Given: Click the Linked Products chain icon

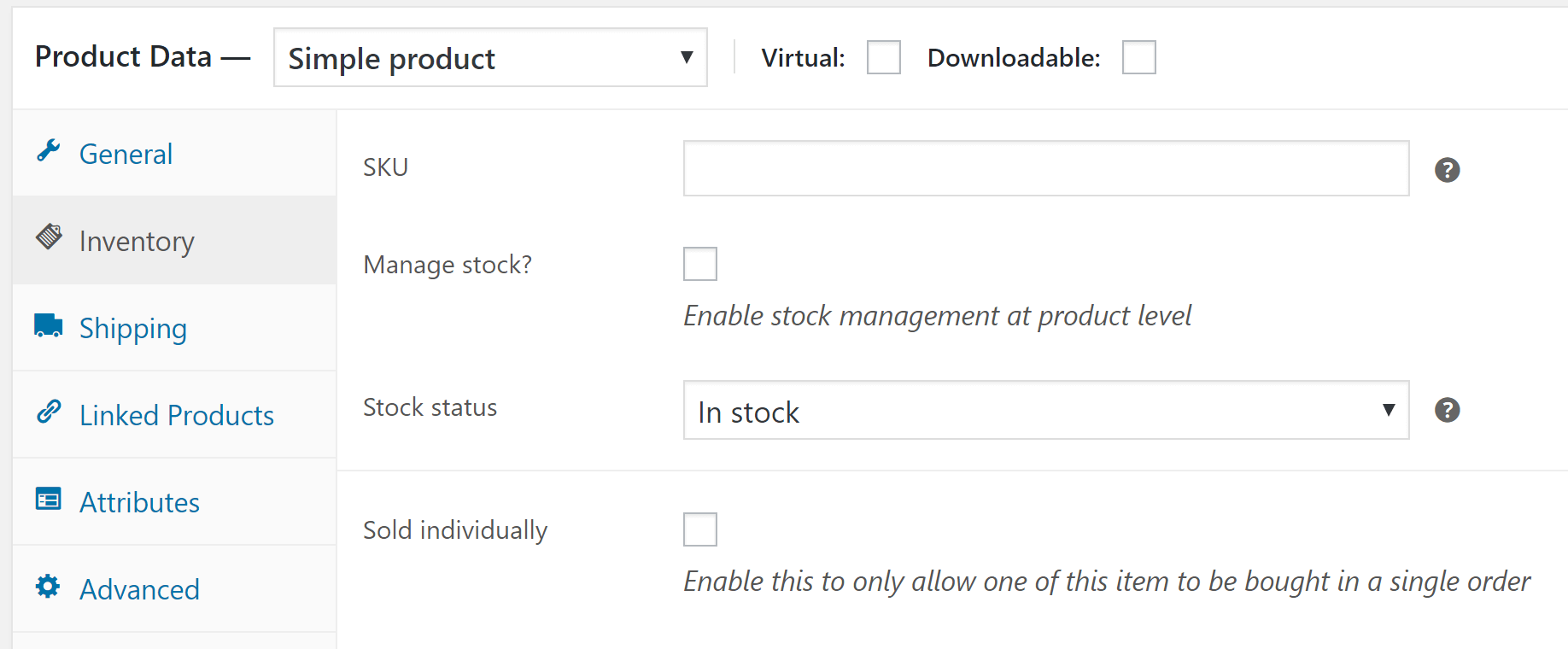Looking at the screenshot, I should 49,412.
